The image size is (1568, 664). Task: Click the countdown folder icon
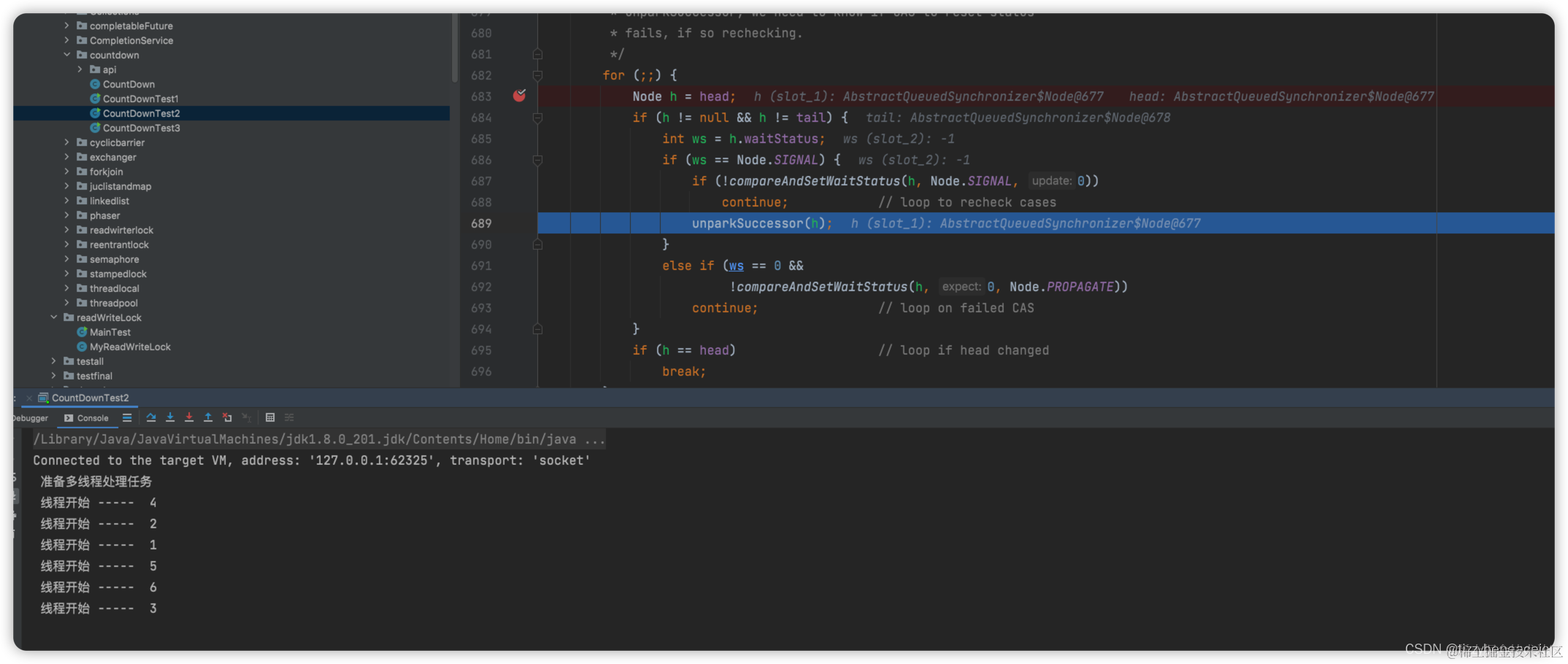click(x=82, y=55)
